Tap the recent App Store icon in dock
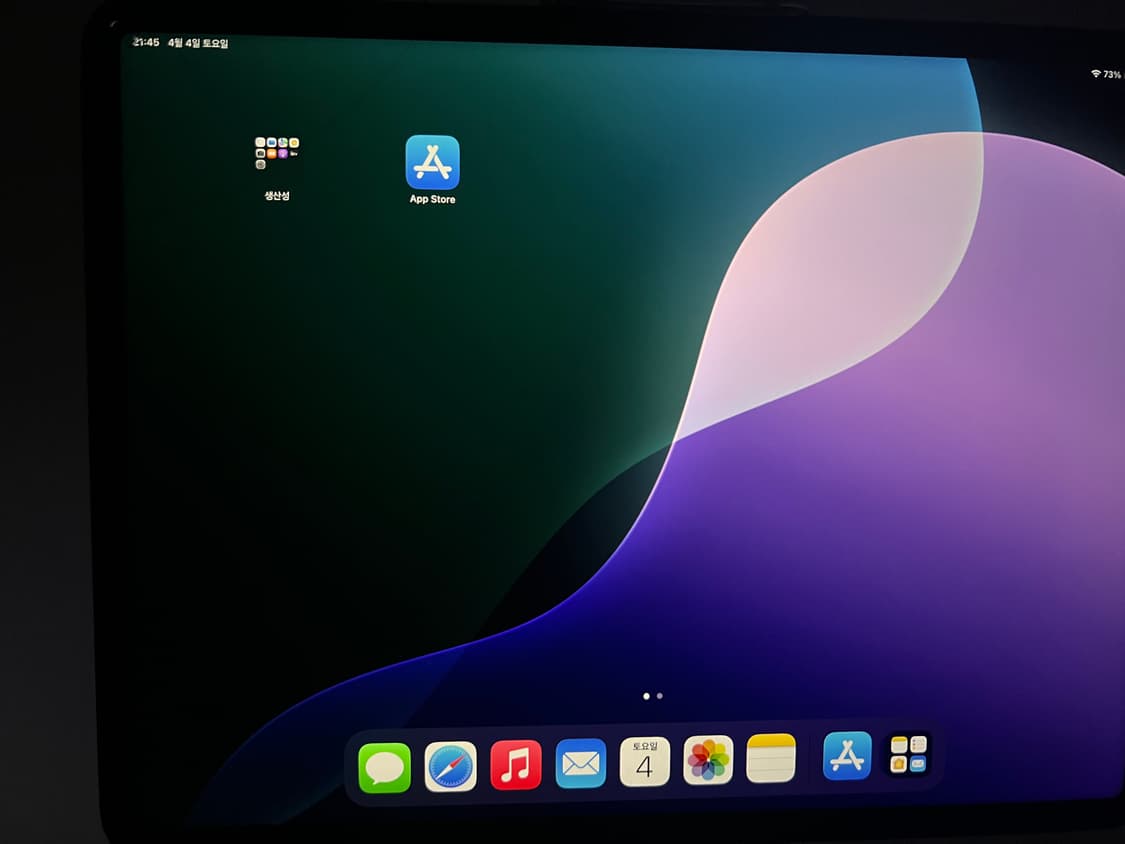 pos(847,756)
